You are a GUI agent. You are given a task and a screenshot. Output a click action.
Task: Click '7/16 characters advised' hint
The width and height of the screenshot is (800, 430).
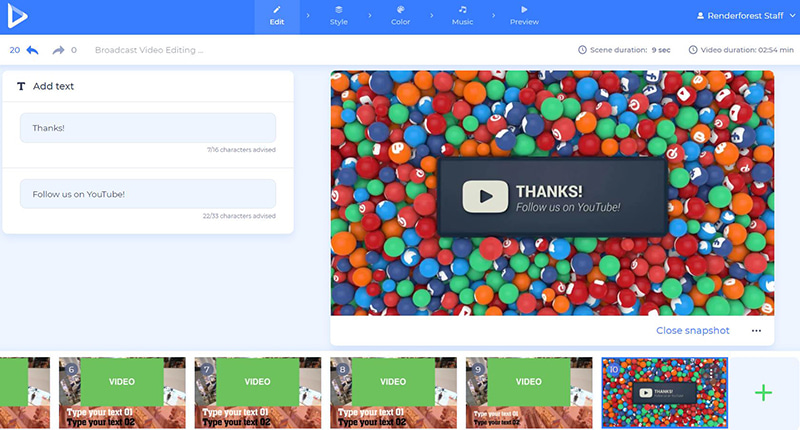(x=241, y=150)
